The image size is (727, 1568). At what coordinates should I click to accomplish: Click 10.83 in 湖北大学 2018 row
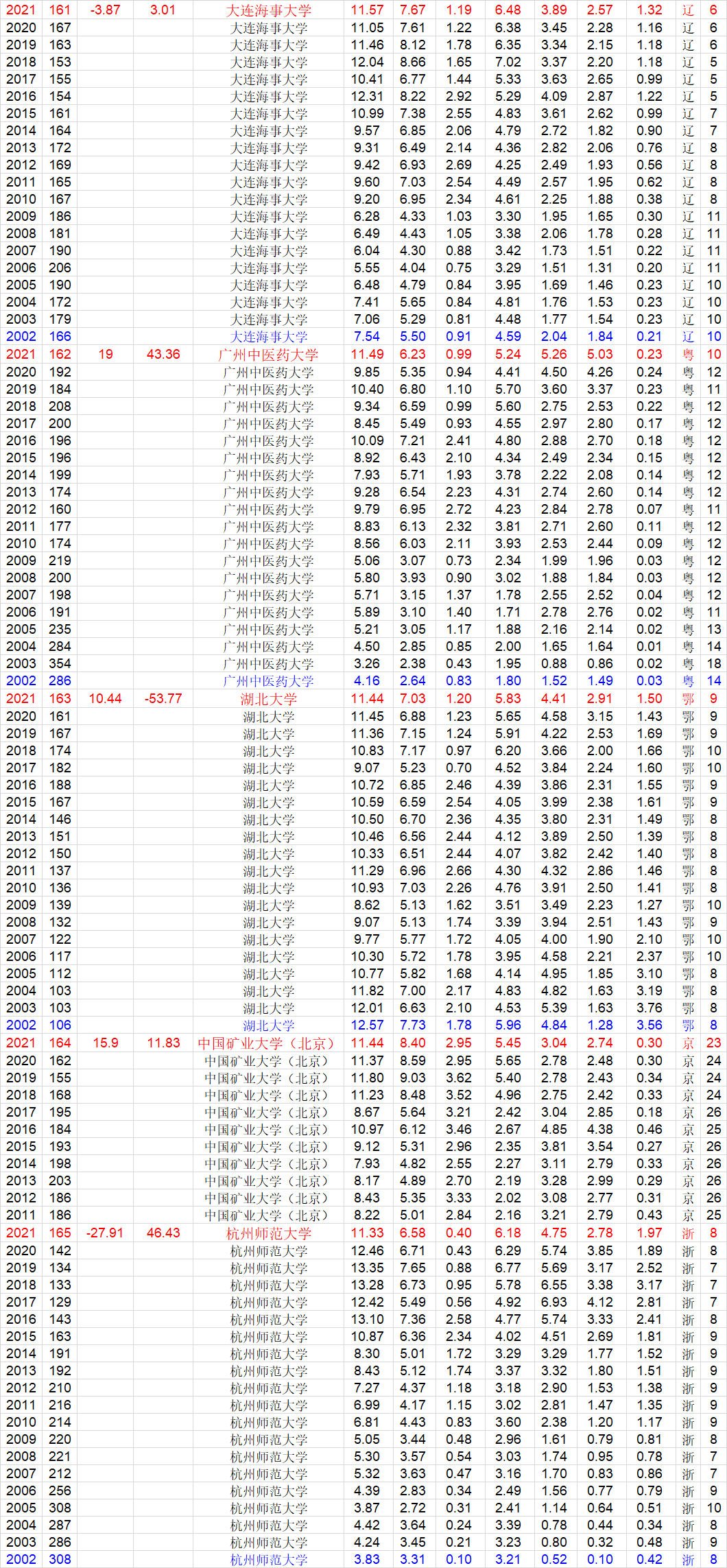pyautogui.click(x=367, y=751)
